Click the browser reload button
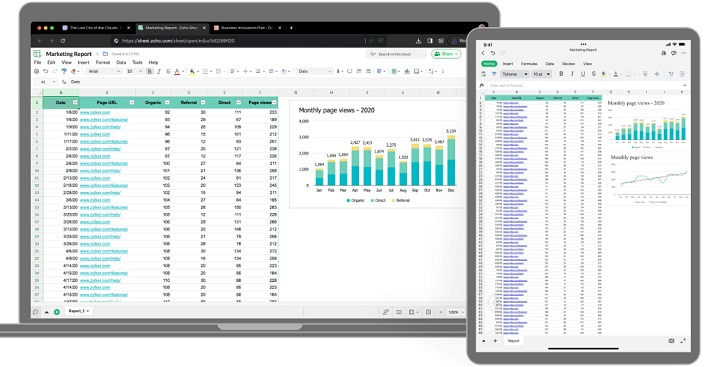 63,40
